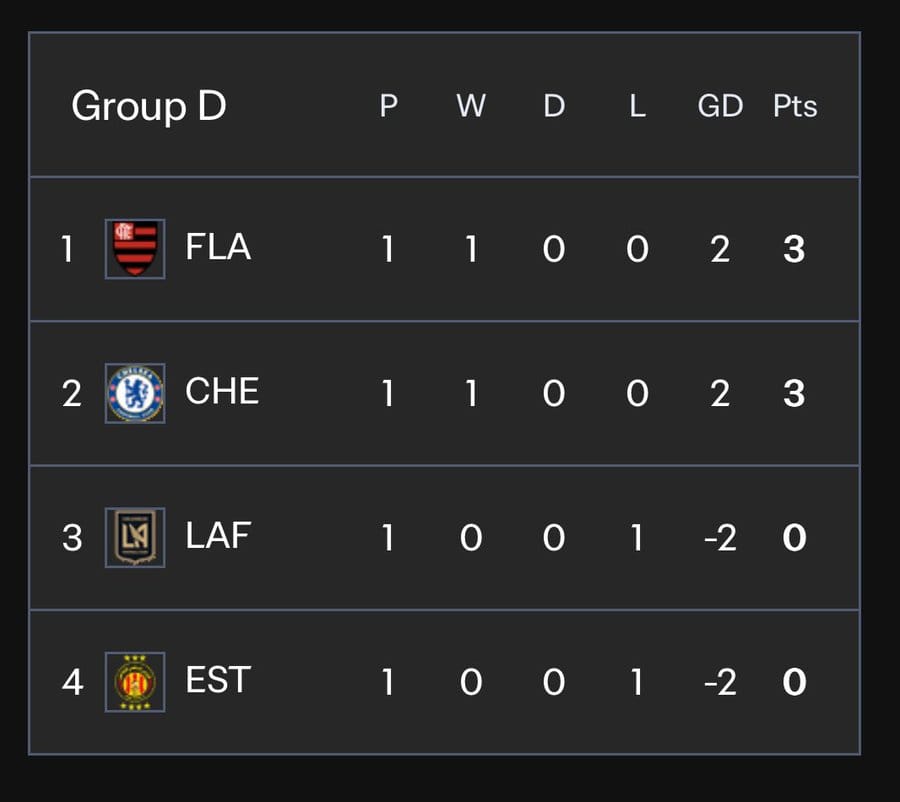Click the LAFC club crest
900x802 pixels.
coord(135,537)
